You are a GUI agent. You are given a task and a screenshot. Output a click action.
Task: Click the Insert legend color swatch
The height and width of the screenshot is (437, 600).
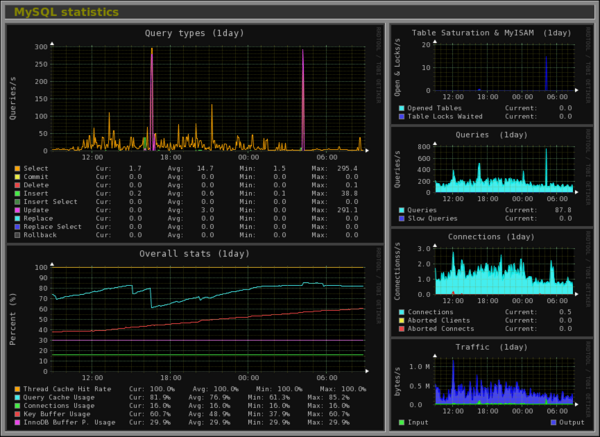[x=17, y=194]
